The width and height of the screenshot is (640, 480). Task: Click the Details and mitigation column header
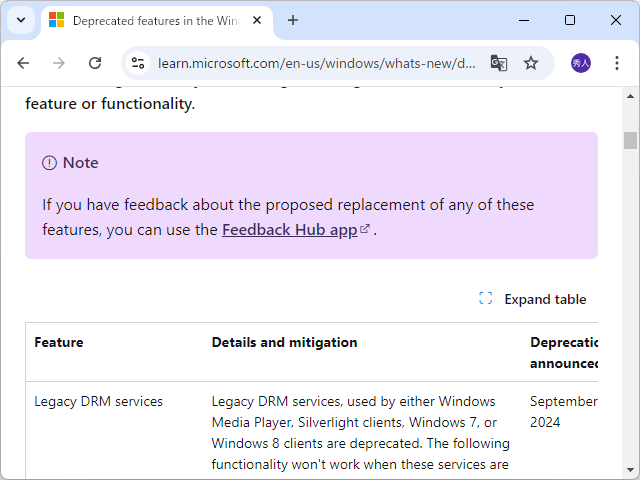284,342
